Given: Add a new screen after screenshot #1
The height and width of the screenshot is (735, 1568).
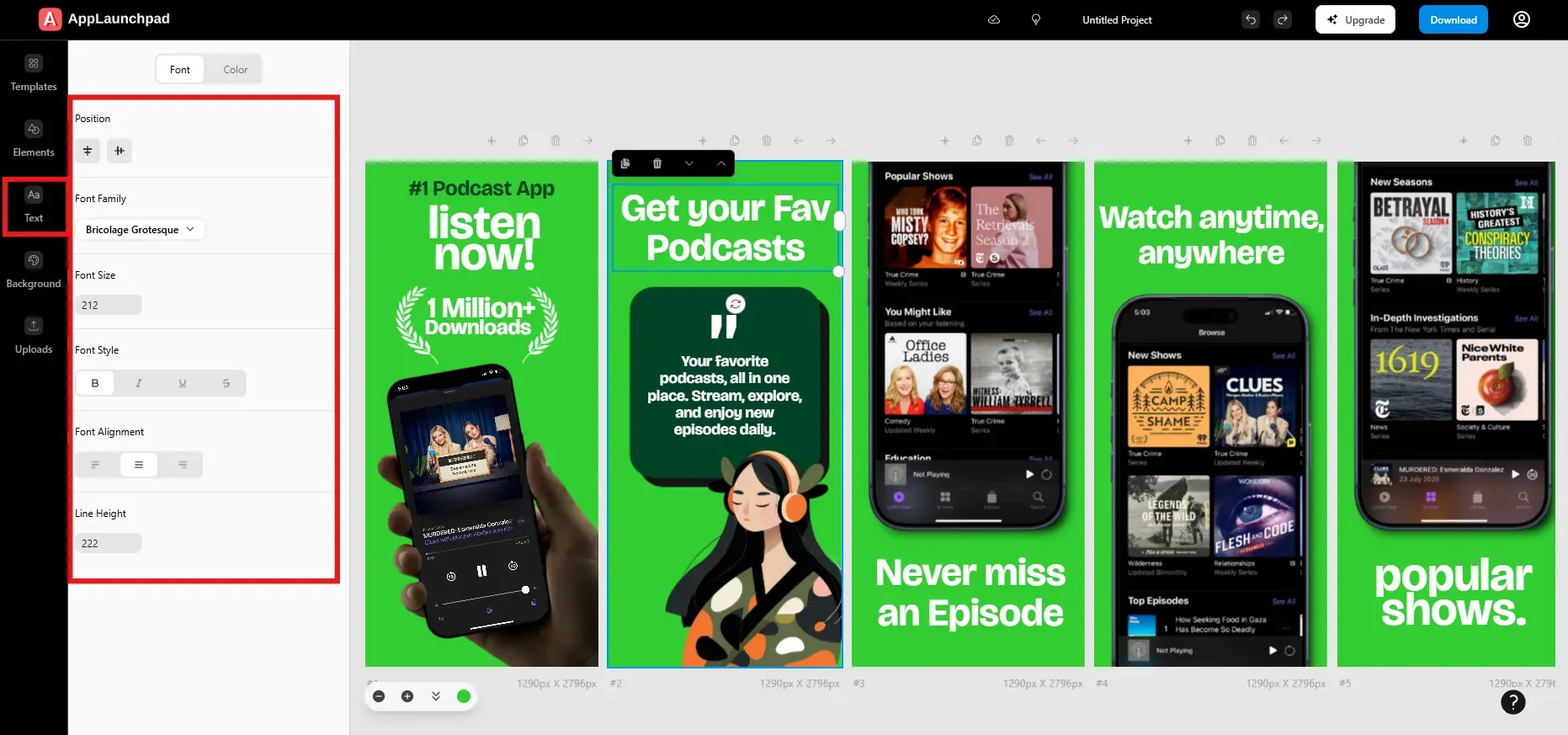Looking at the screenshot, I should (492, 141).
